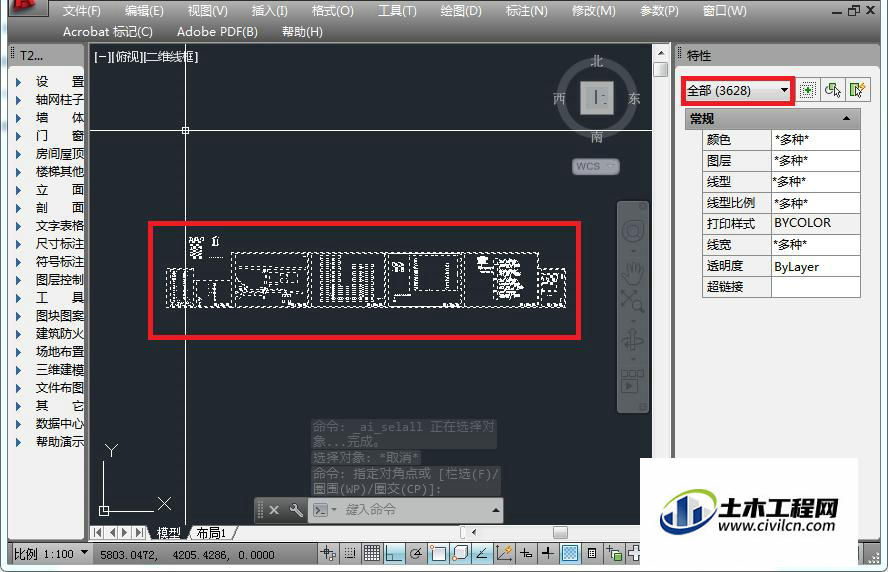This screenshot has width=888, height=572.
Task: Toggle Quick Properties in status bar
Action: click(x=592, y=553)
